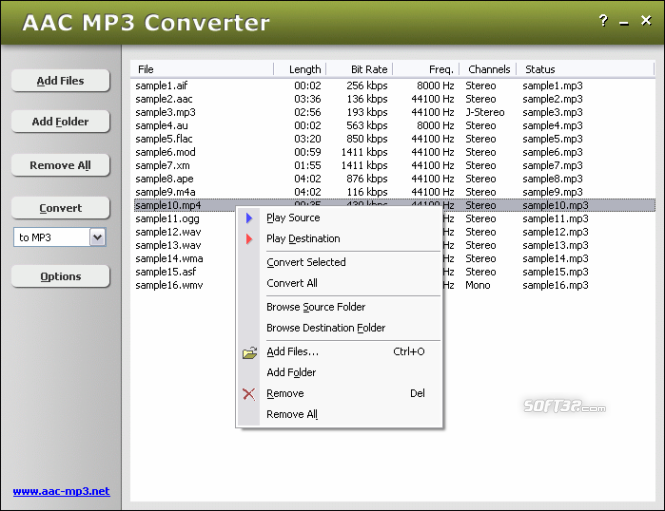
Task: Choose Add Files... in the context menu
Action: click(293, 352)
